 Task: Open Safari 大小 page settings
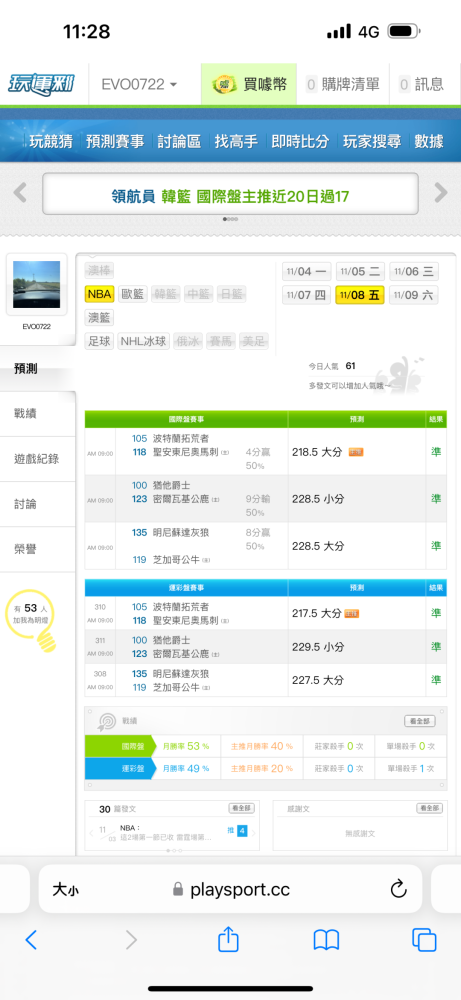(x=66, y=890)
